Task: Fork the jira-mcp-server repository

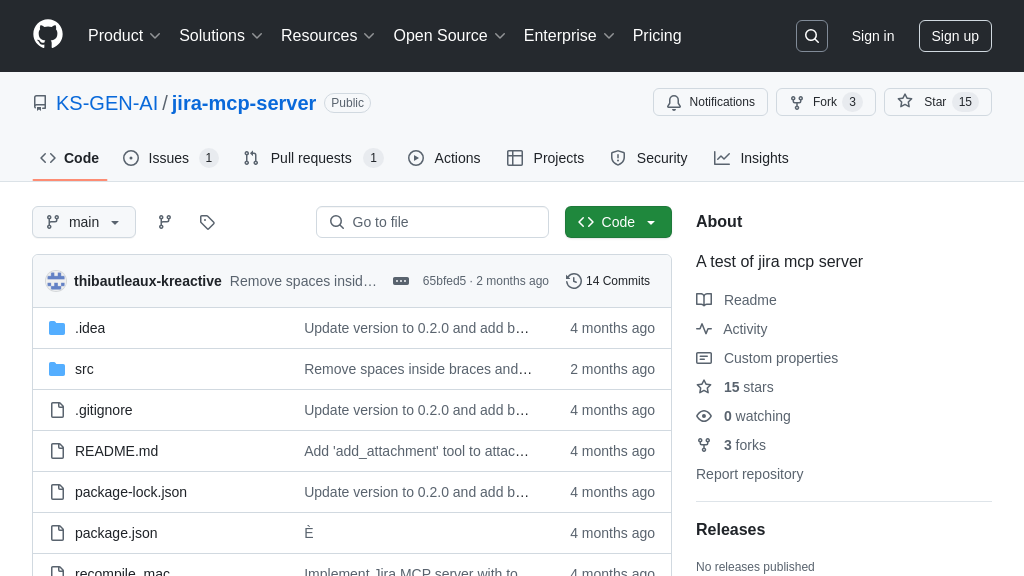Action: (825, 102)
